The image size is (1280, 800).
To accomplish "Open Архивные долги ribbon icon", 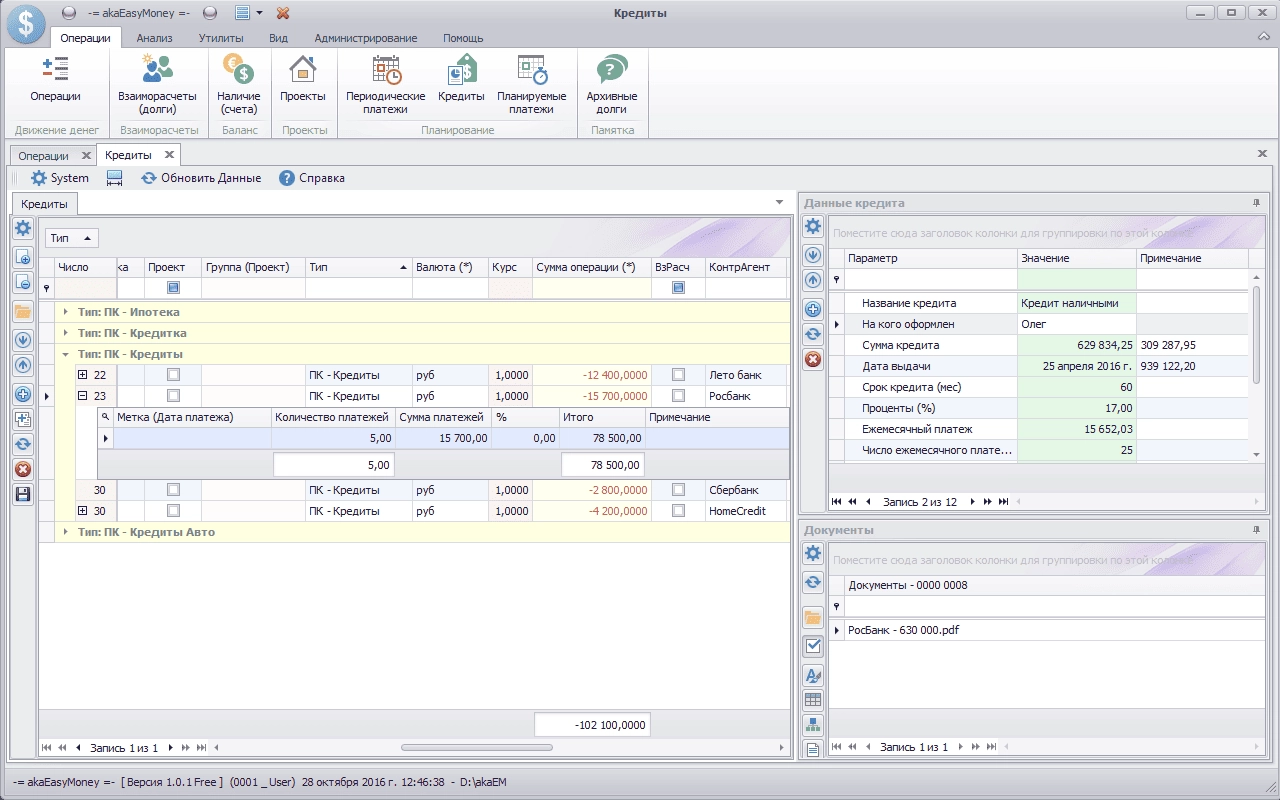I will [612, 85].
